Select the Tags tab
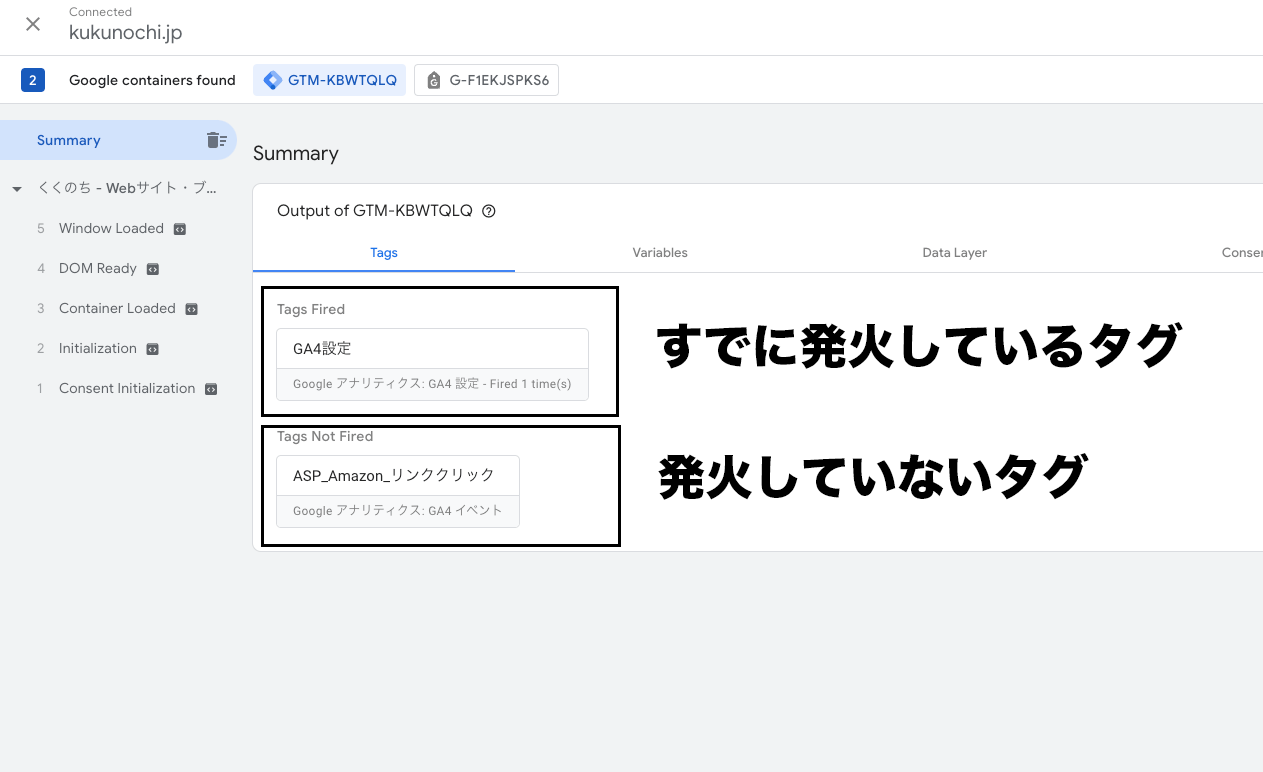This screenshot has width=1263, height=772. coord(384,253)
